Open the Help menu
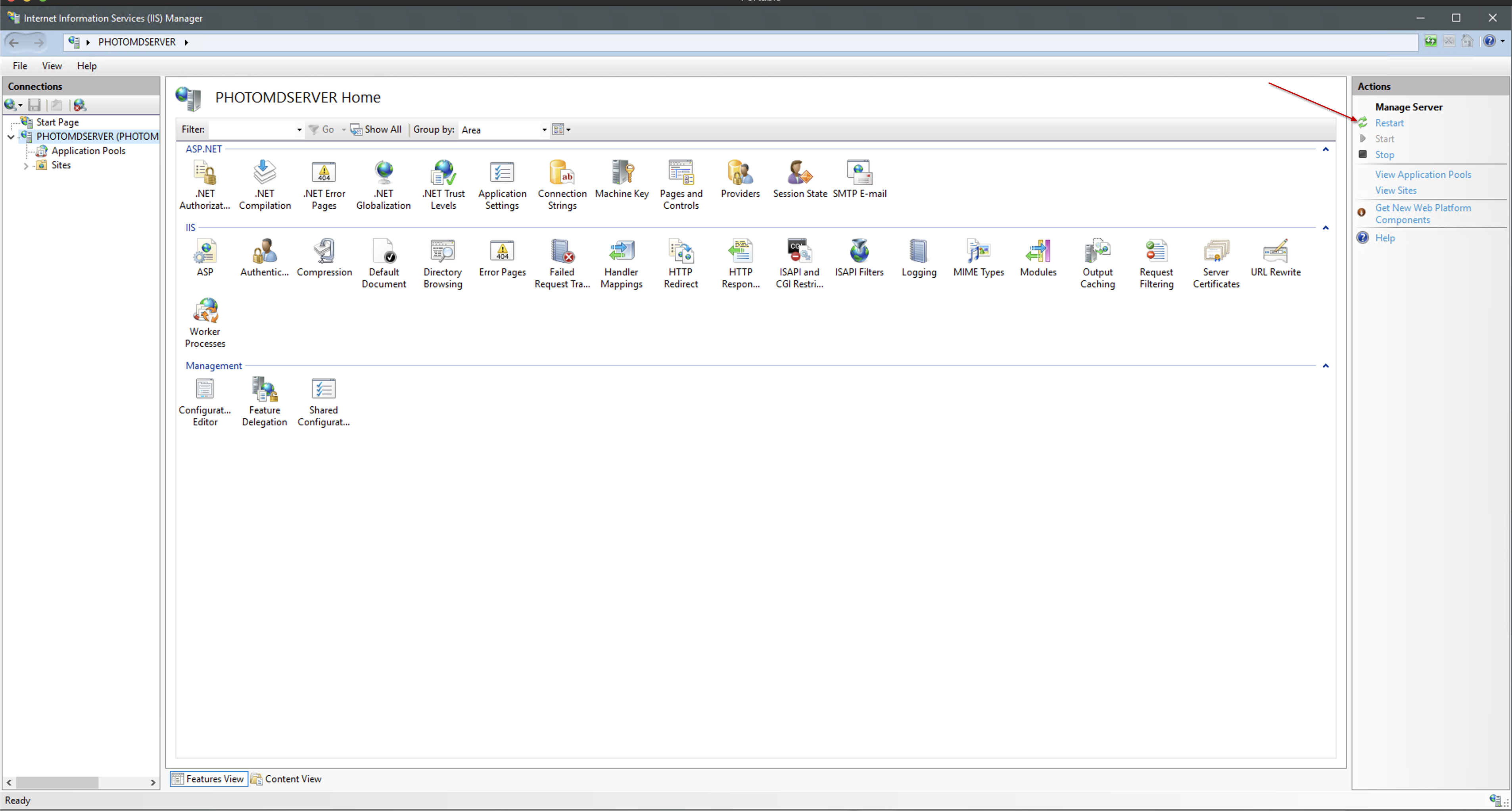 [87, 66]
